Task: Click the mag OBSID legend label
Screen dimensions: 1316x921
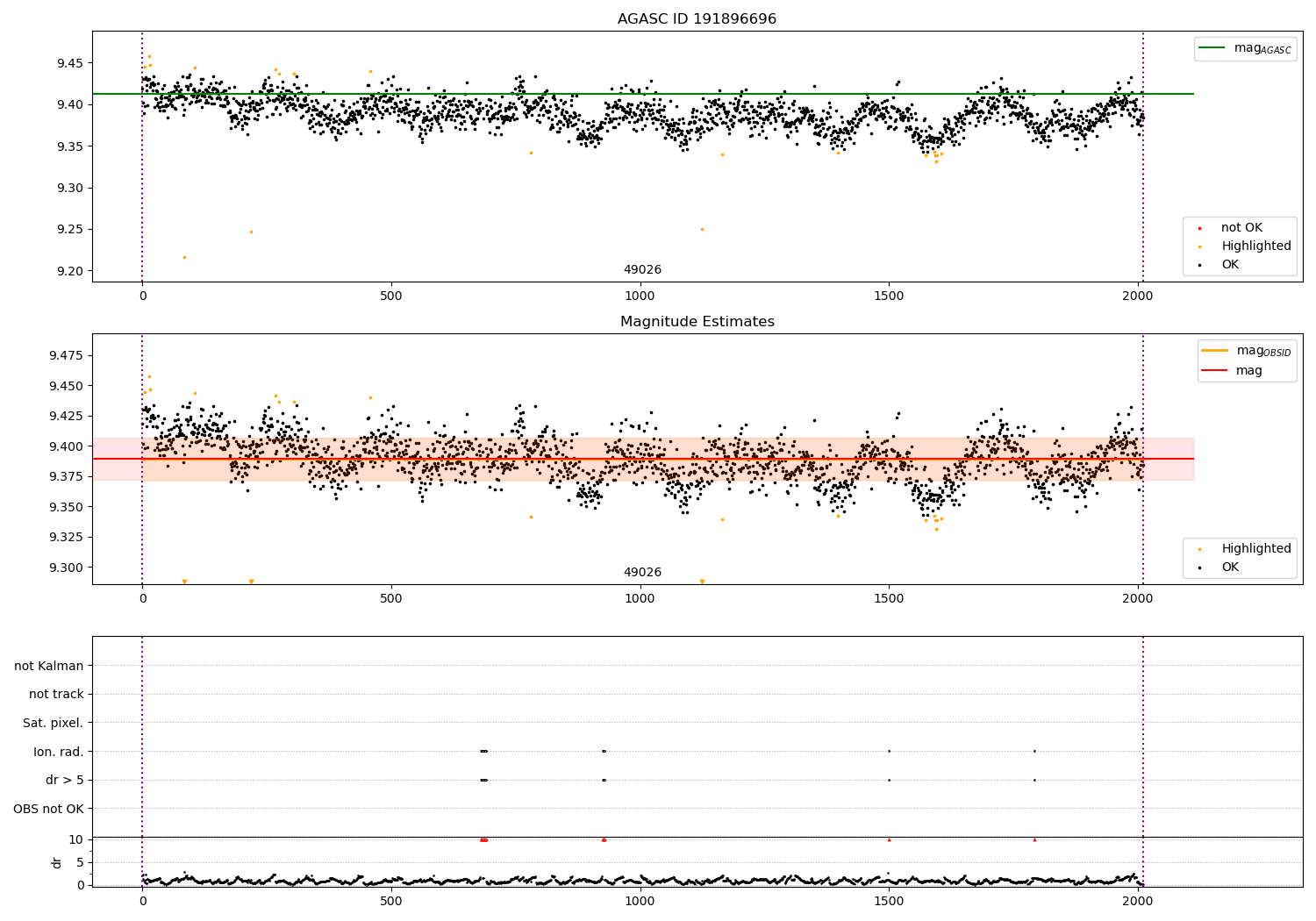Action: point(1263,351)
